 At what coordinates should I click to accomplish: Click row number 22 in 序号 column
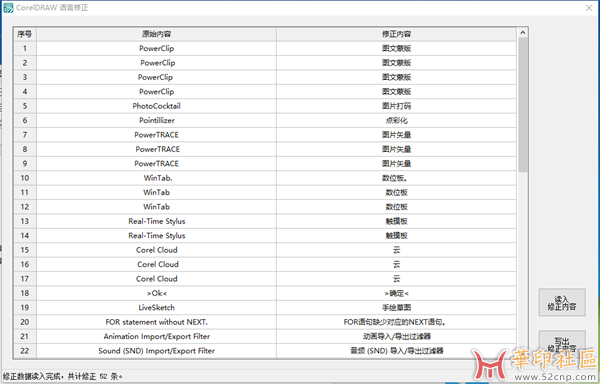point(25,351)
